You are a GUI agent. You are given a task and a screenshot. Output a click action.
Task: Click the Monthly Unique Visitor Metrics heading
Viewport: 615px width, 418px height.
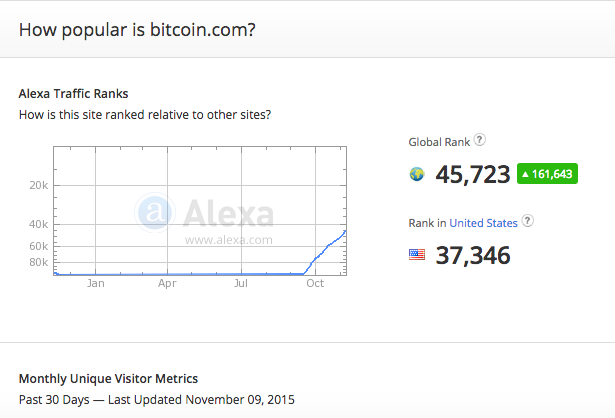(x=108, y=379)
